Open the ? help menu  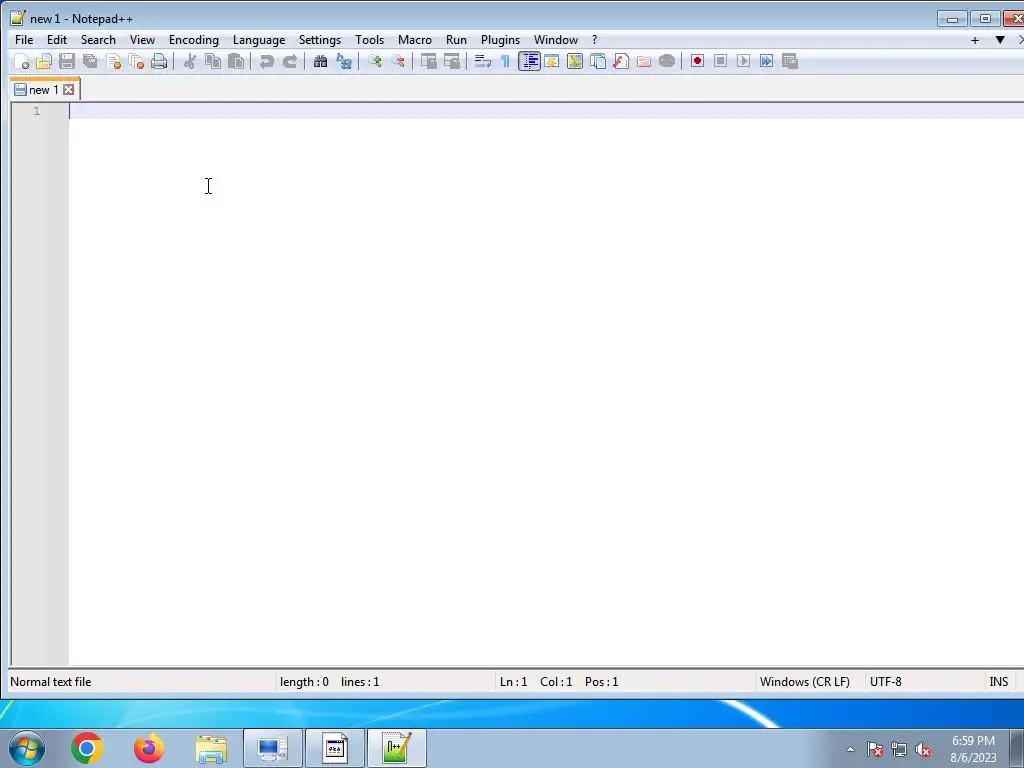(x=594, y=40)
